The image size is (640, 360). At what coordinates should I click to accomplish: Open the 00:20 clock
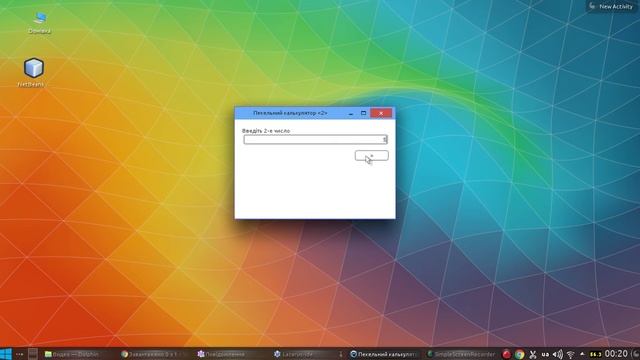pos(616,354)
